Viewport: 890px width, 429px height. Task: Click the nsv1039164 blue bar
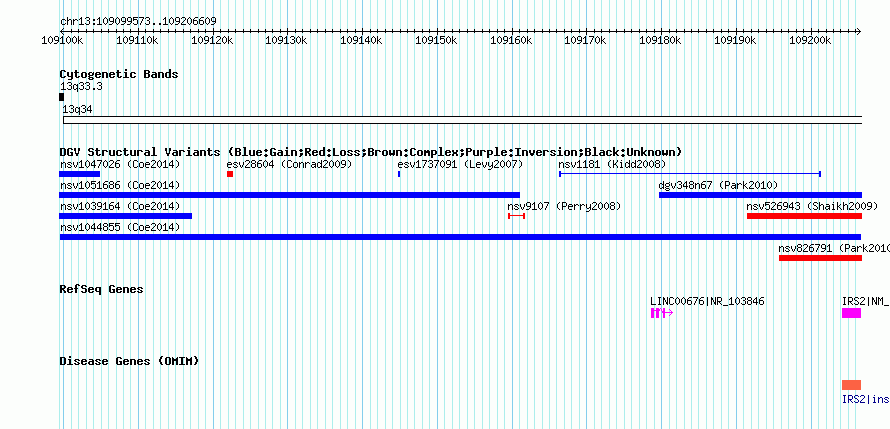(125, 216)
